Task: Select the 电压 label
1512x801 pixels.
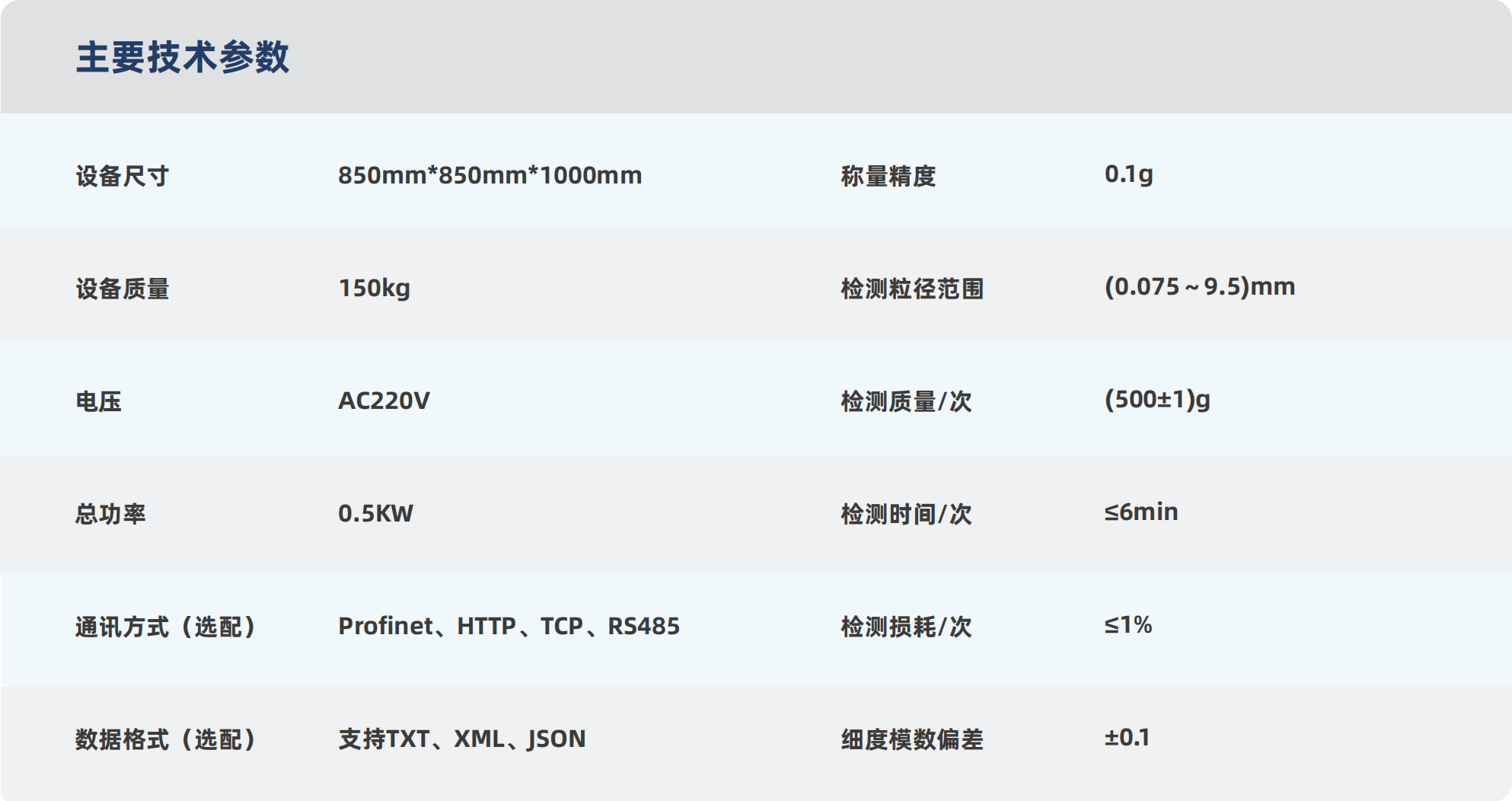Action: click(x=99, y=401)
